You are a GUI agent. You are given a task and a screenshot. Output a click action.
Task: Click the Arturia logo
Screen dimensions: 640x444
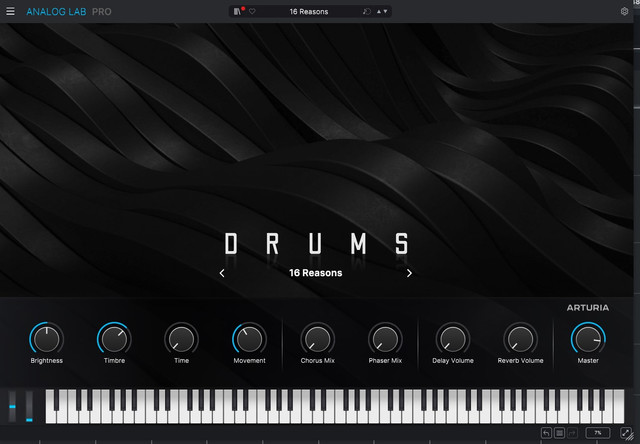588,308
